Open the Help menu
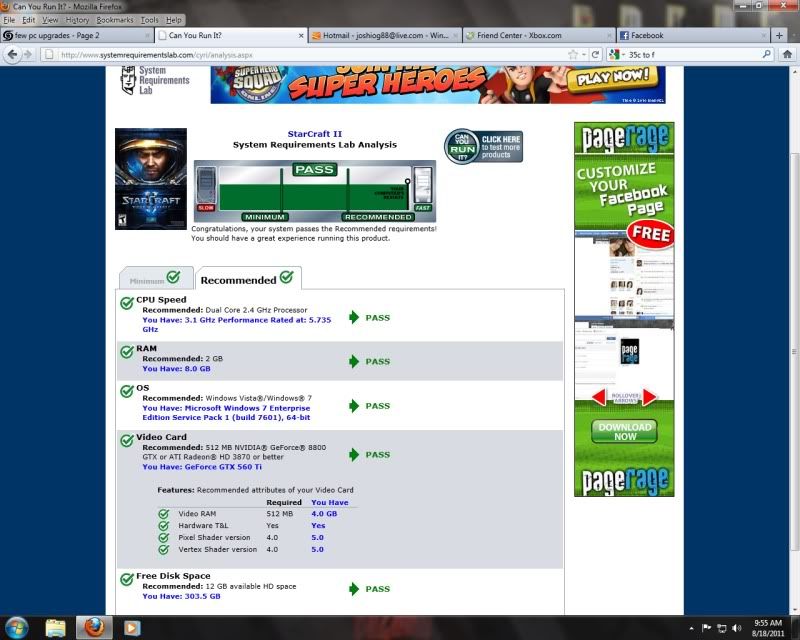 (173, 20)
